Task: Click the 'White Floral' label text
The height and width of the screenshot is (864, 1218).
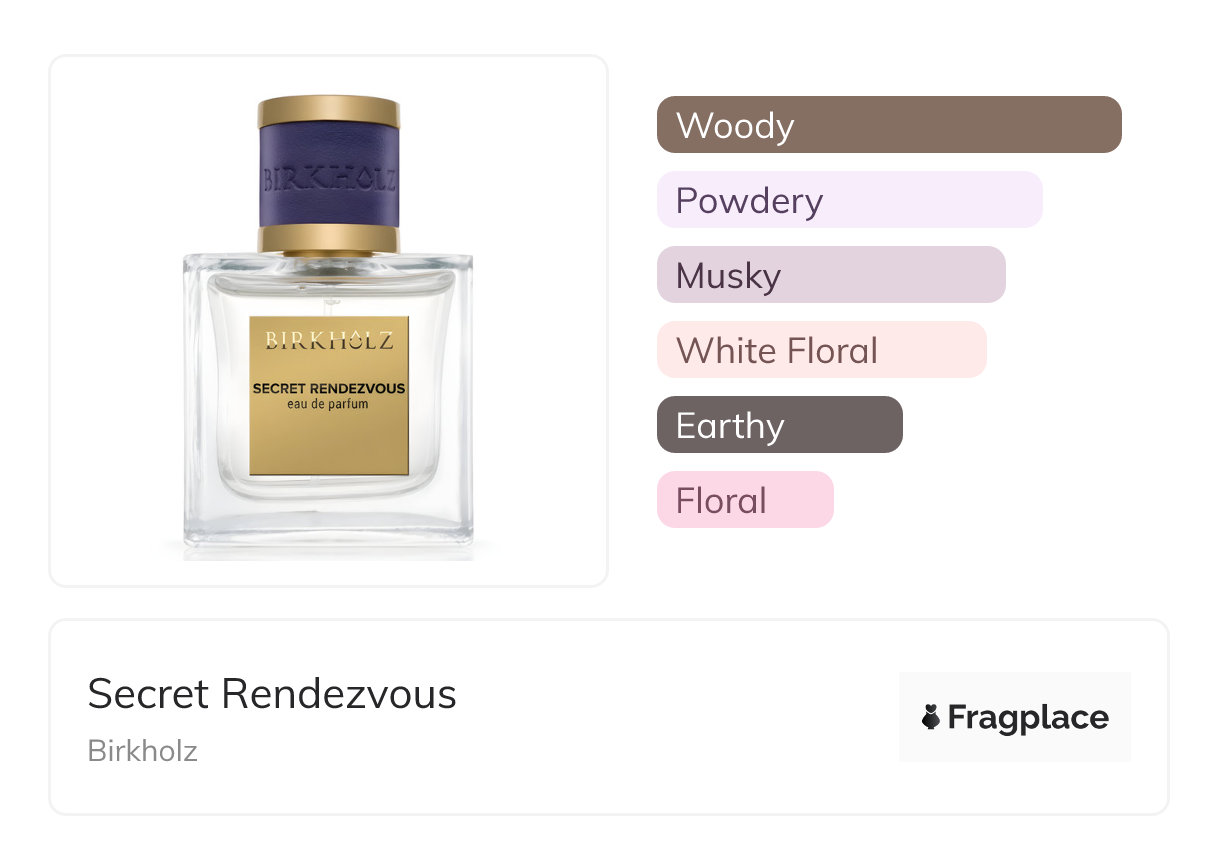Action: 777,351
